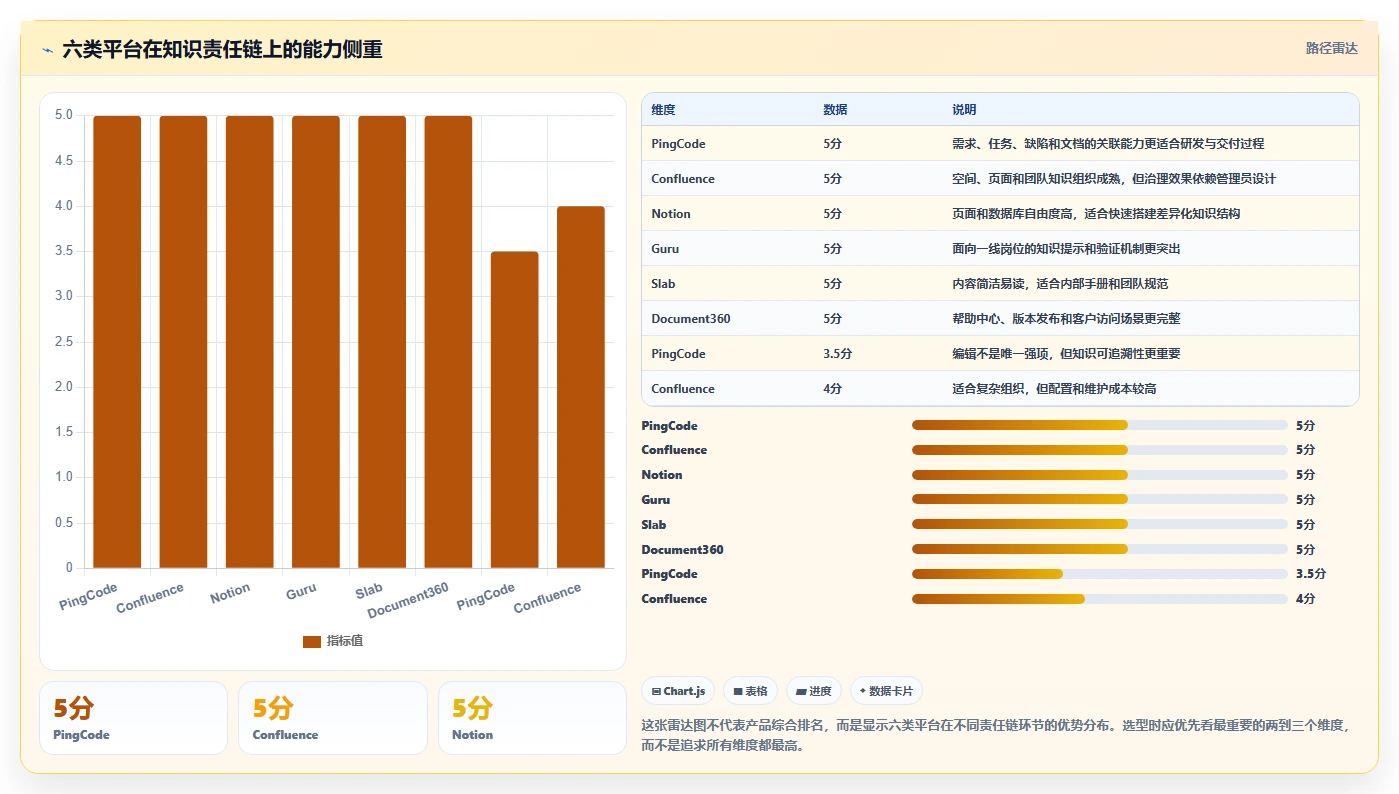Click the 数据卡片 chip
This screenshot has height=794, width=1399.
point(886,691)
